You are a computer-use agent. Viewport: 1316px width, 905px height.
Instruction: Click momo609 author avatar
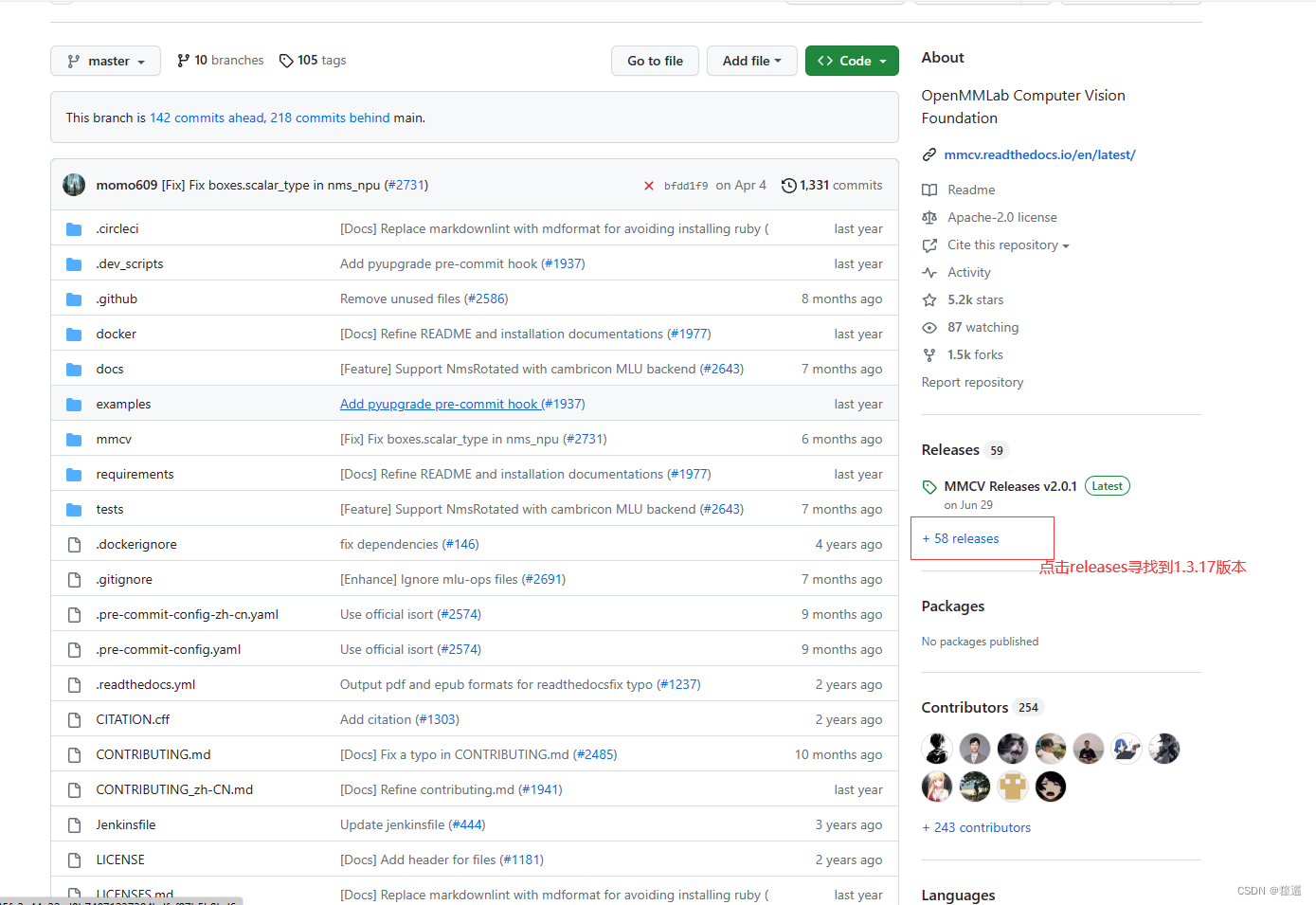pyautogui.click(x=74, y=185)
